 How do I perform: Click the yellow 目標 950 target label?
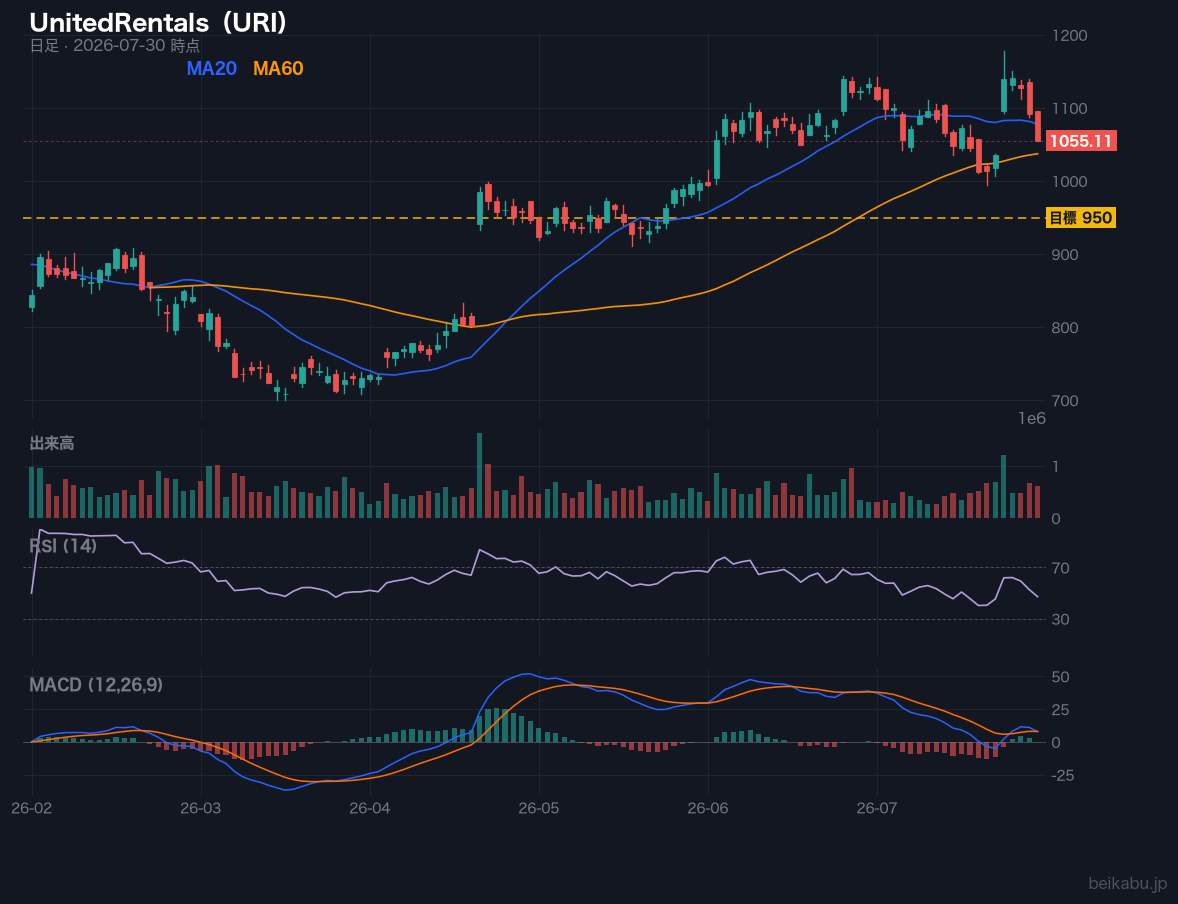[x=1080, y=218]
